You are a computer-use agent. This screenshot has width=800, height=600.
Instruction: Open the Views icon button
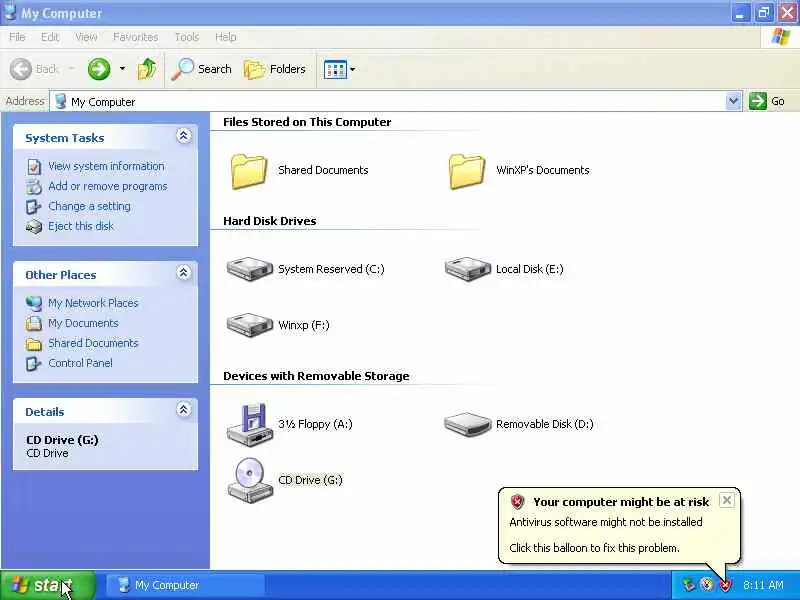point(335,69)
